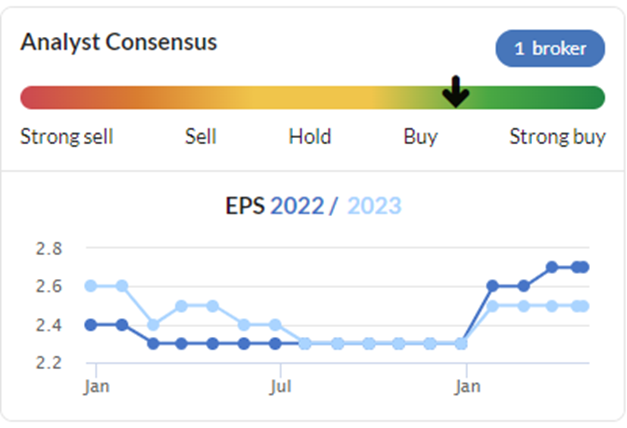Click the red end of consensus bar
The width and height of the screenshot is (627, 428).
pyautogui.click(x=32, y=98)
